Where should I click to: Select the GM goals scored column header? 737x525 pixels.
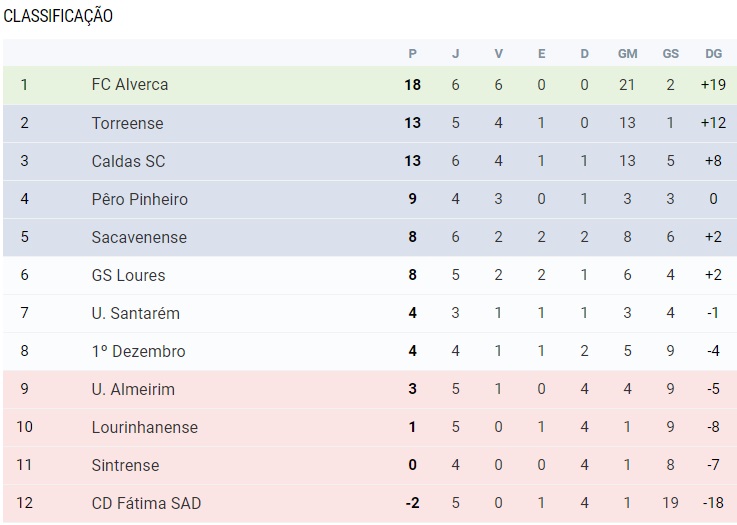tap(627, 54)
